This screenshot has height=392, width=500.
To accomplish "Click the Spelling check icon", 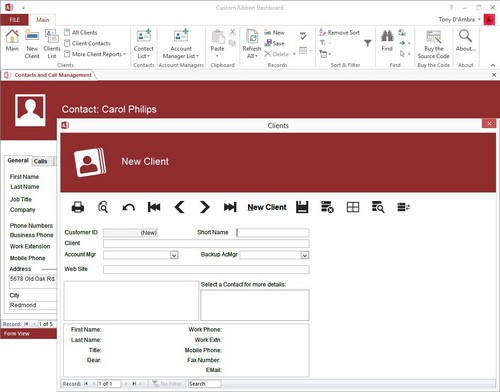I will (x=303, y=35).
